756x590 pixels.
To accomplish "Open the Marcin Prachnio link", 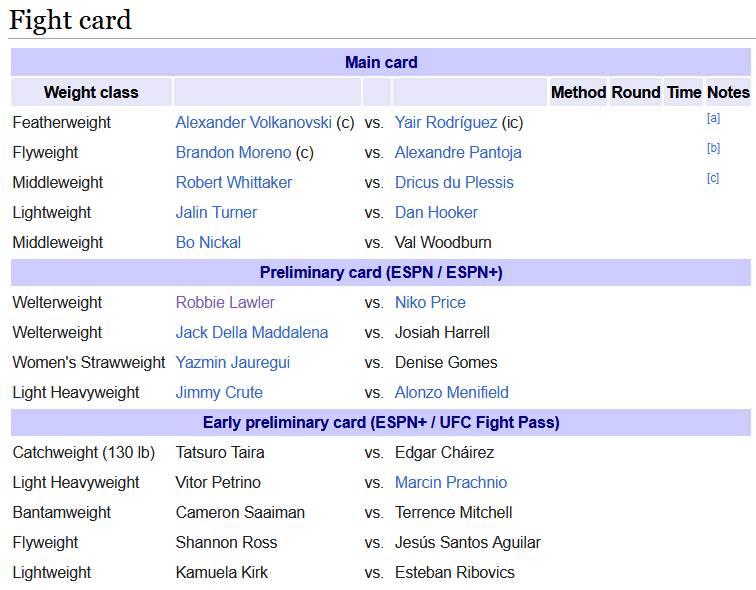I will click(450, 482).
